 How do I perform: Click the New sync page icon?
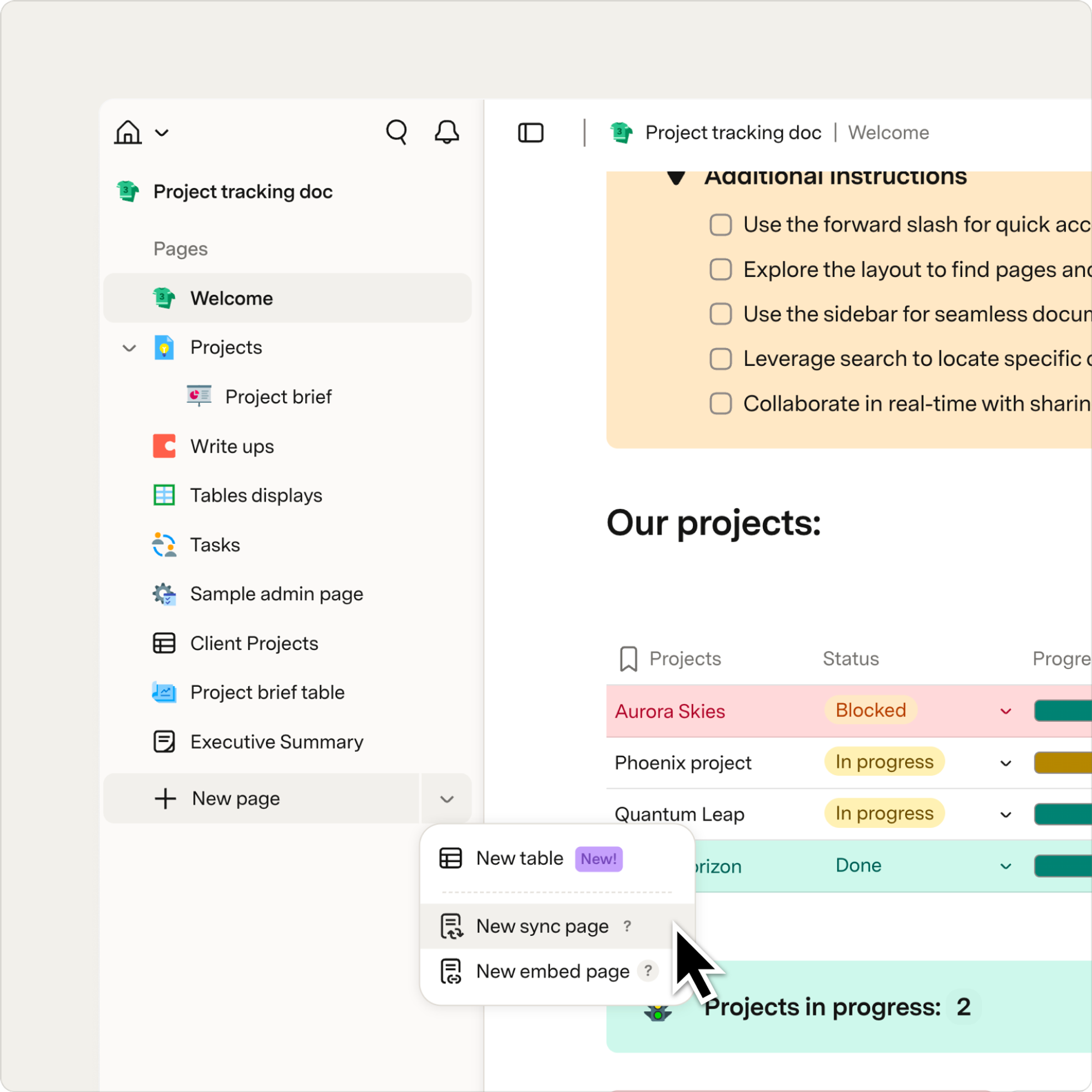[x=452, y=927]
